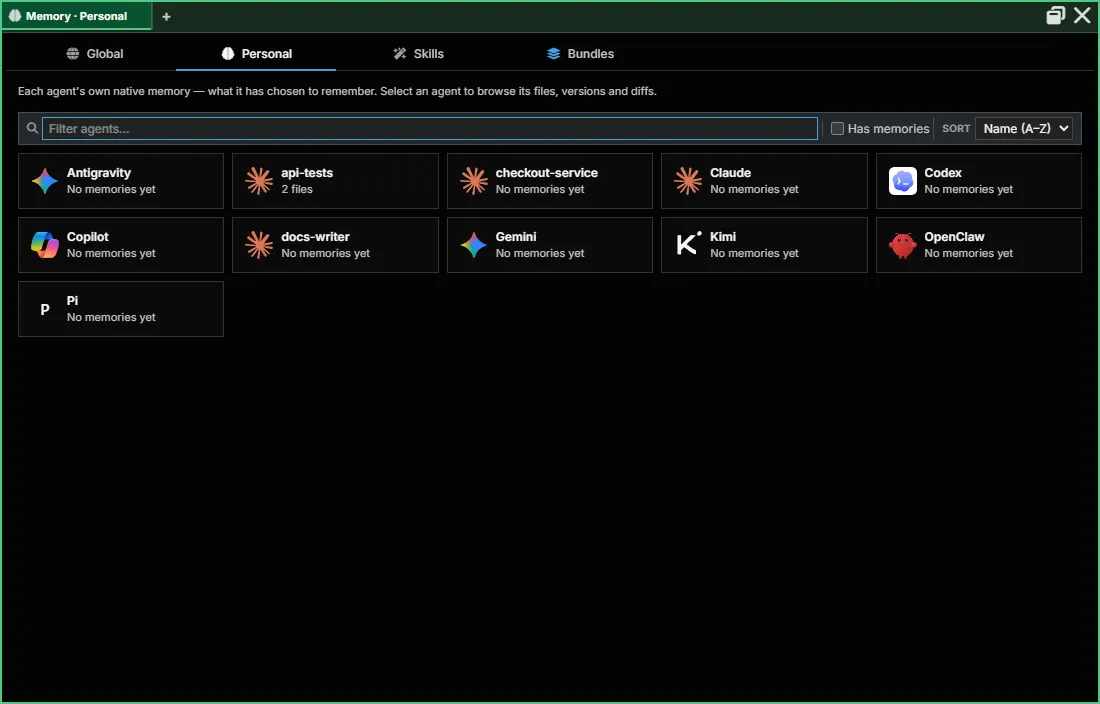
Task: Click the description text about native memory
Action: 337,91
